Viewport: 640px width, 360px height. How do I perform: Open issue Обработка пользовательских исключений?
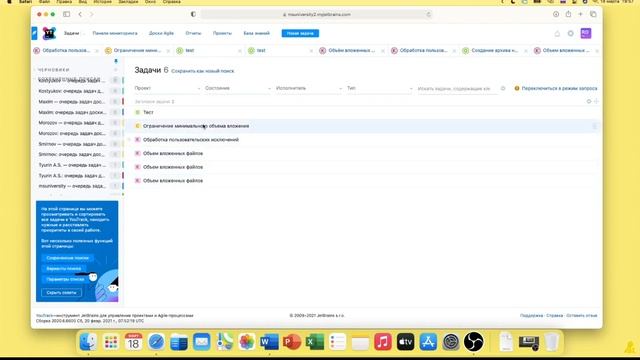pos(191,140)
